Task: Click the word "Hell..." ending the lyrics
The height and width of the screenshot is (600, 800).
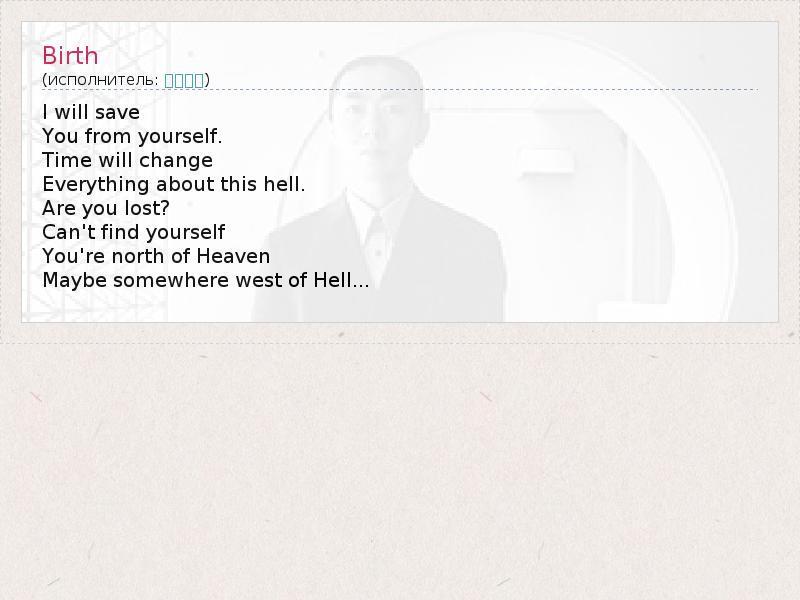Action: coord(341,280)
